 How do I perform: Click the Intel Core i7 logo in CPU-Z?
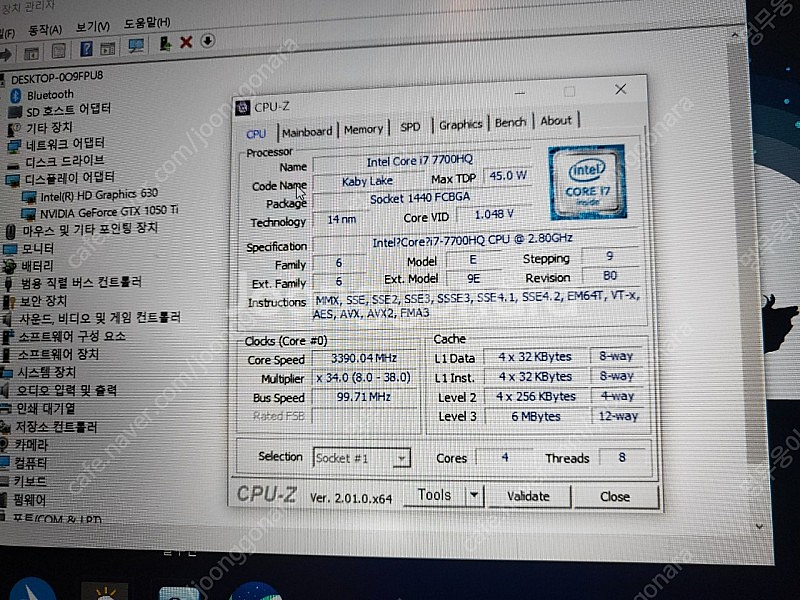pyautogui.click(x=587, y=183)
